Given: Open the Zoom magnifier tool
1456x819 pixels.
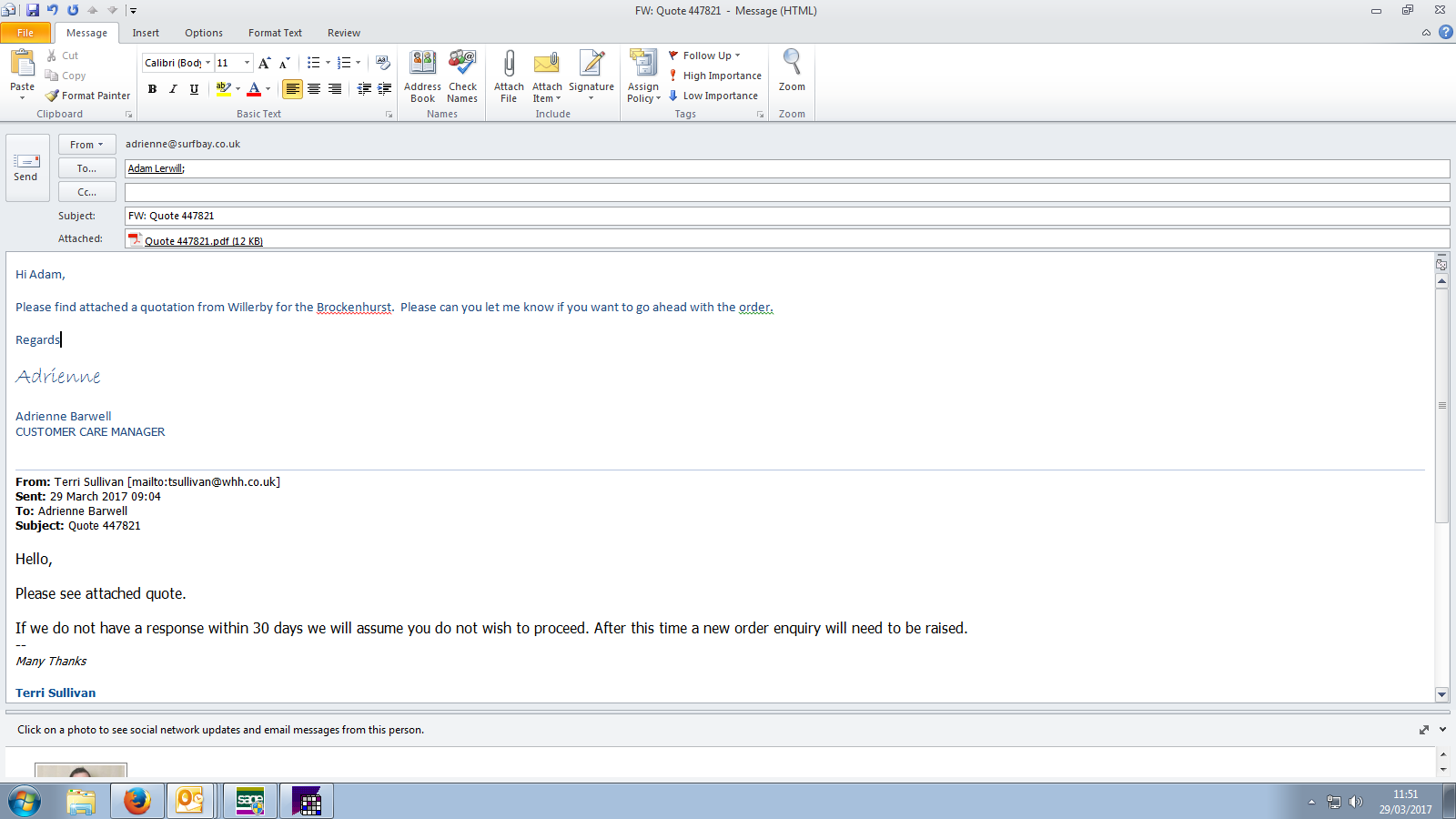Looking at the screenshot, I should pyautogui.click(x=792, y=64).
